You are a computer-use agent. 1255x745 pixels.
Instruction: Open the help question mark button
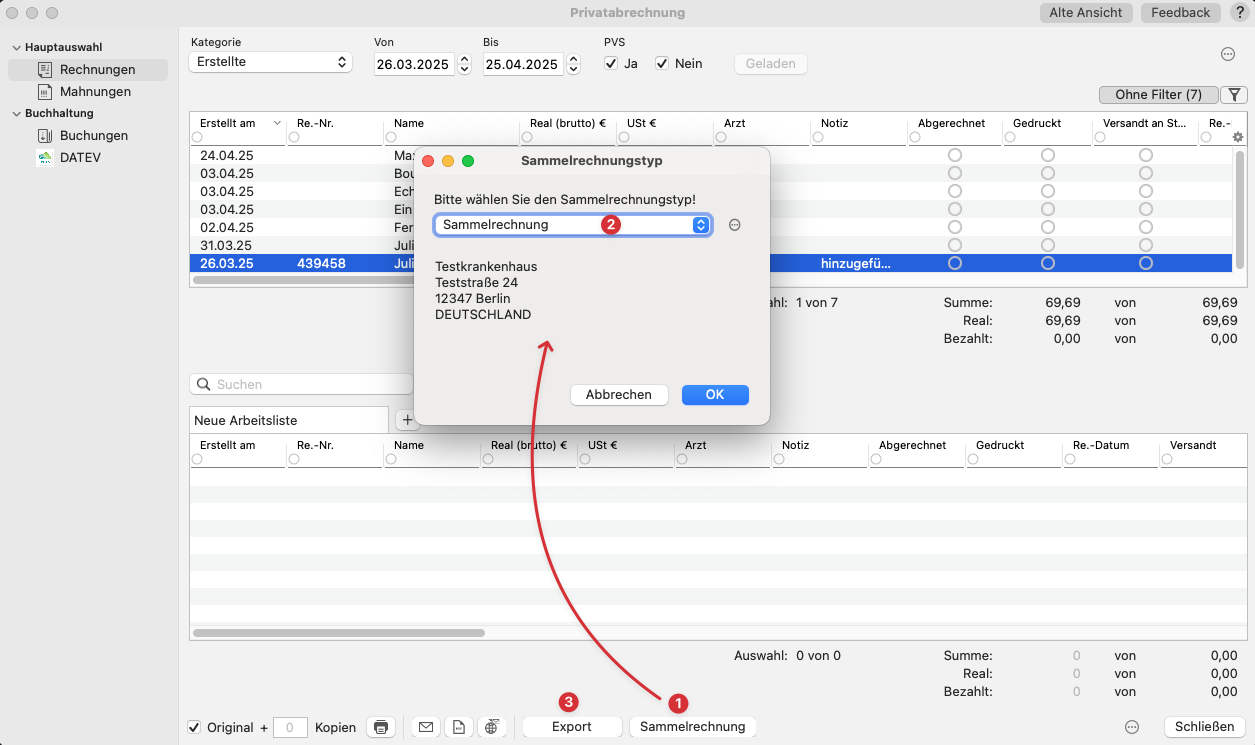pos(1238,13)
